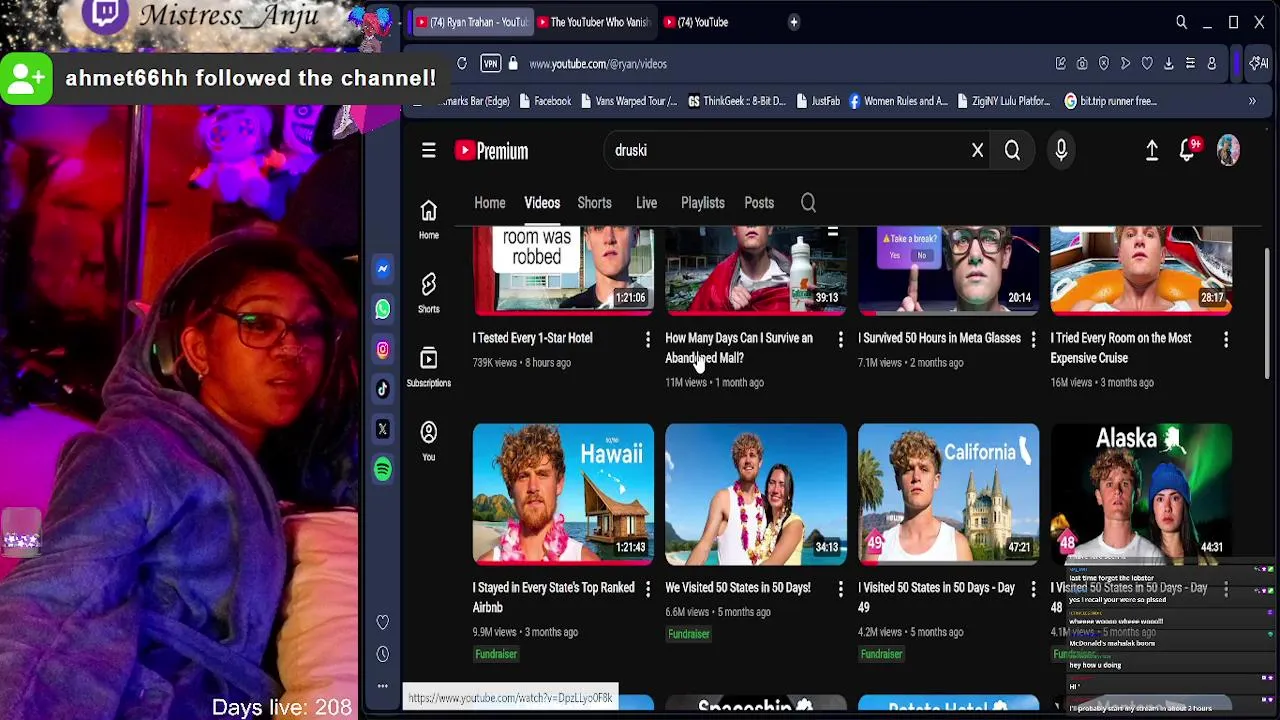Viewport: 1280px width, 720px height.
Task: Switch to the (74) YouTube tab
Action: [x=696, y=22]
